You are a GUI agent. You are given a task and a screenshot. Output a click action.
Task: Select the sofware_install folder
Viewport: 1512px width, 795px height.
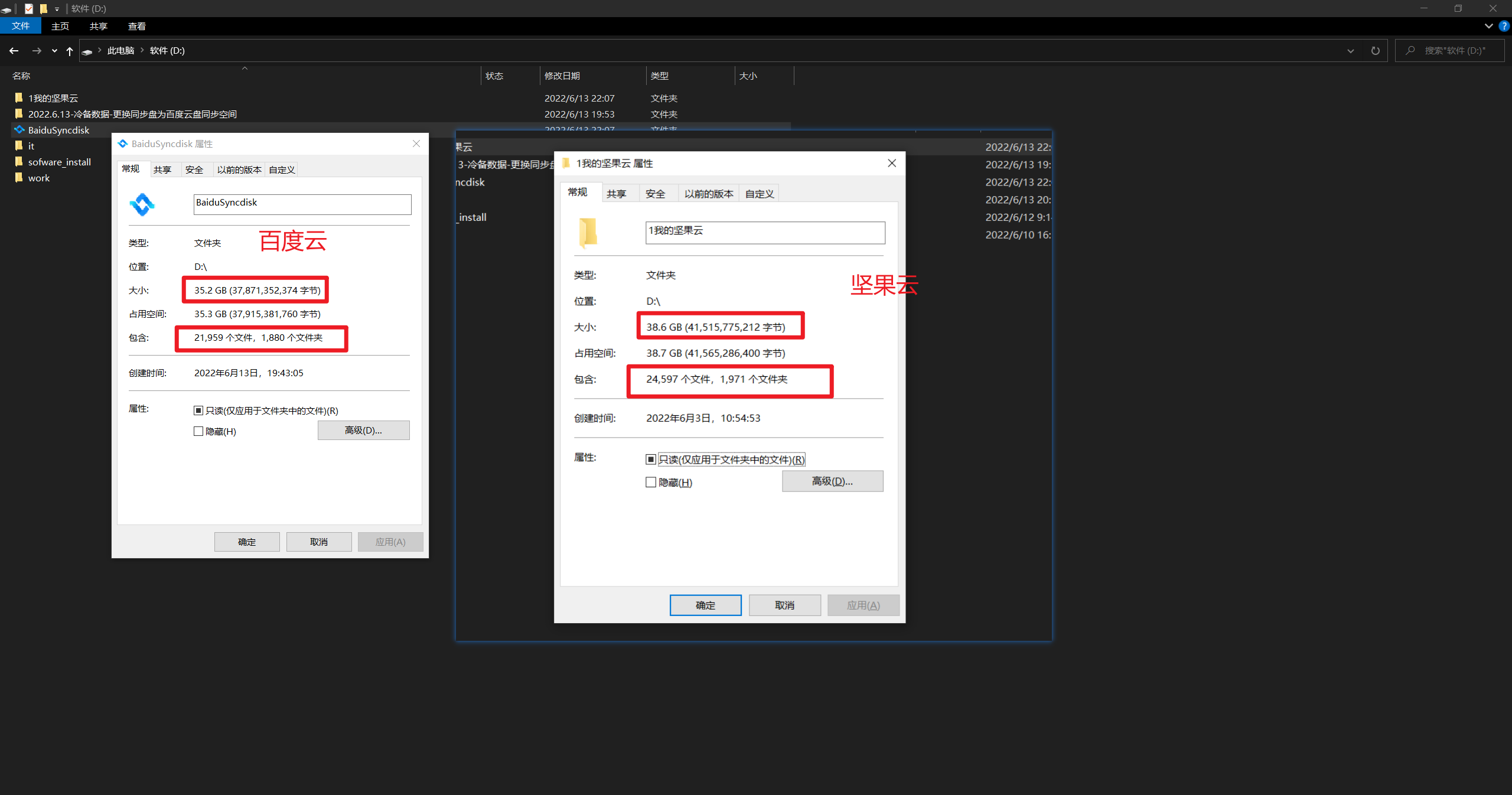(x=60, y=162)
